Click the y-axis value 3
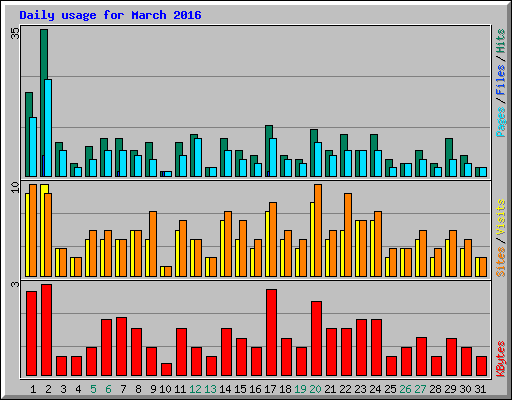This screenshot has width=512, height=400. (x=15, y=284)
